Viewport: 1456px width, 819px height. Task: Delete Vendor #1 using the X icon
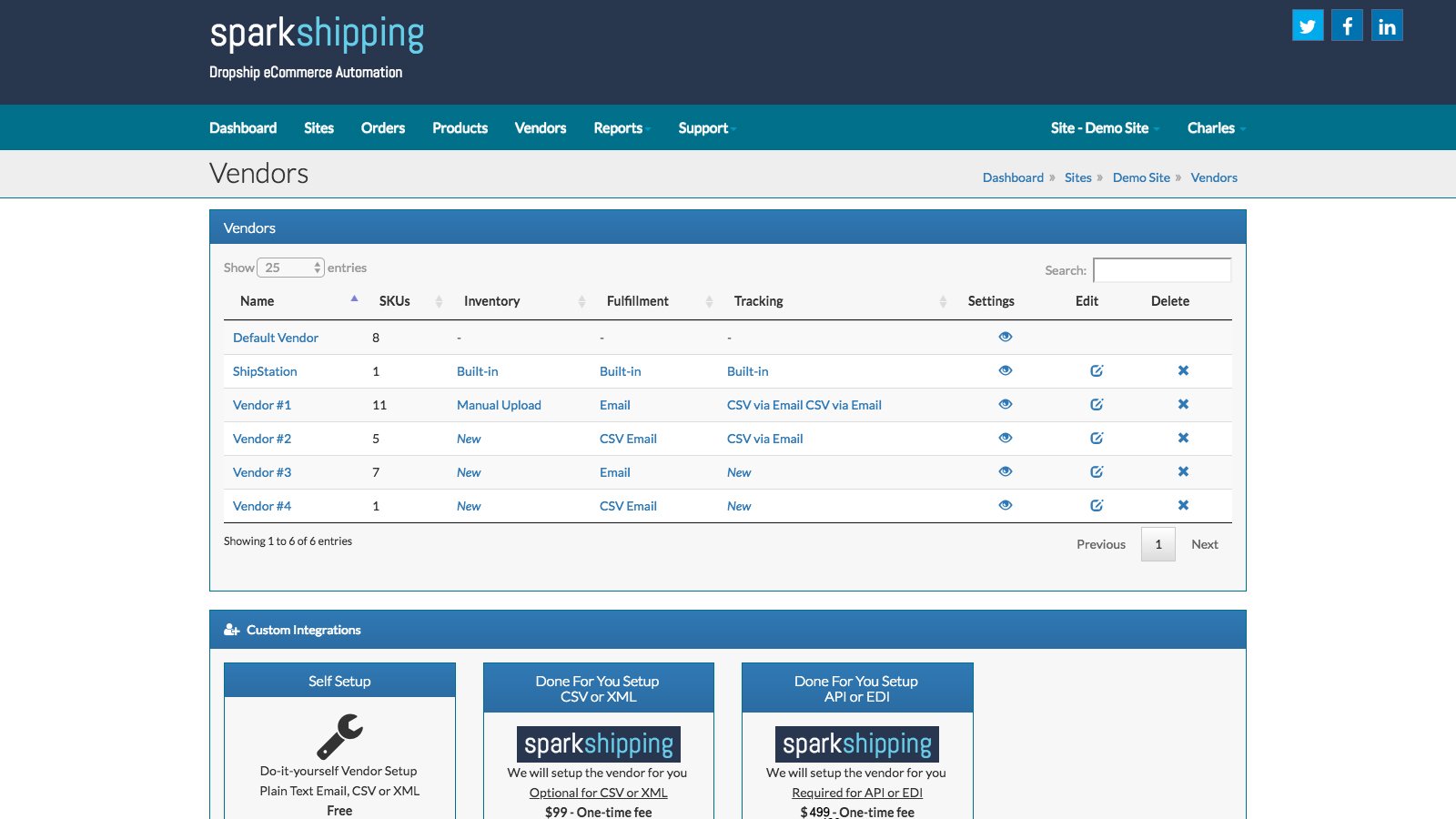1183,405
